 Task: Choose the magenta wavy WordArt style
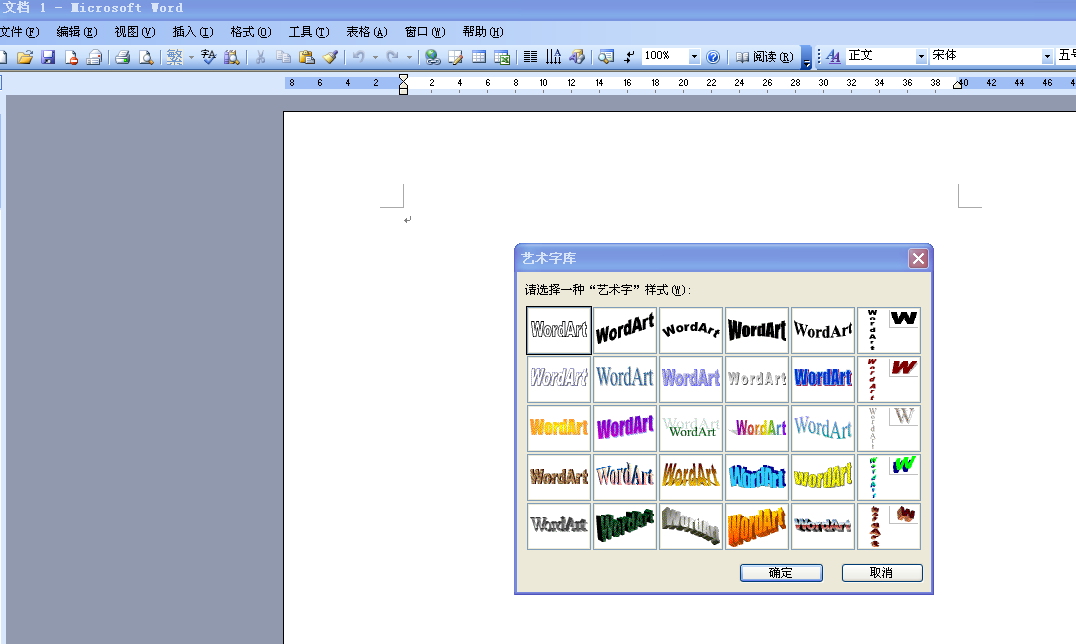coord(625,428)
